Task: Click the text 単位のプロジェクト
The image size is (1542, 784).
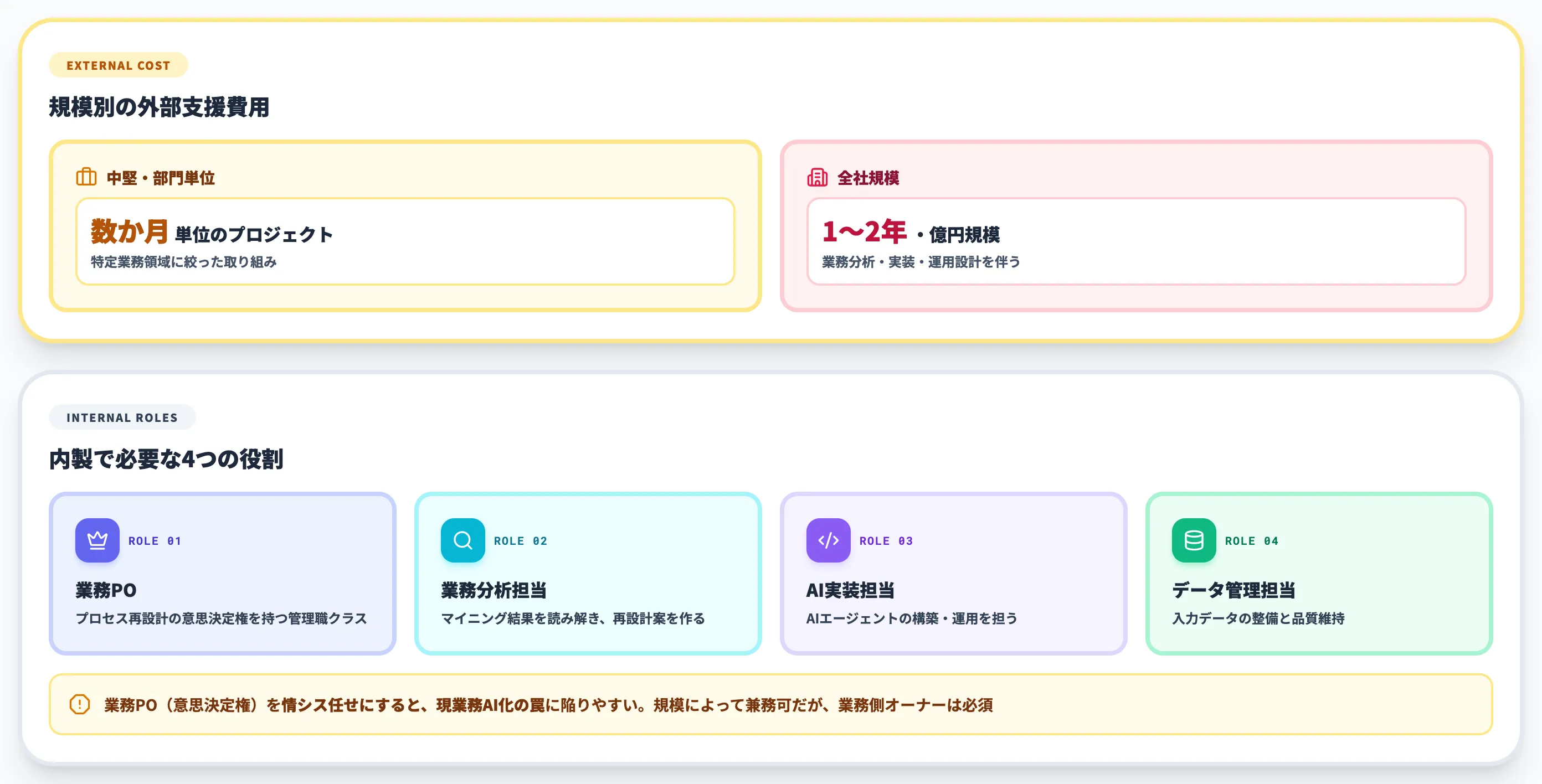Action: click(254, 235)
